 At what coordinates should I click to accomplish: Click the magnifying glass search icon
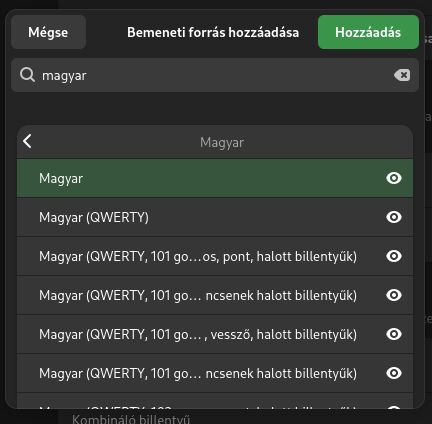[x=27, y=75]
